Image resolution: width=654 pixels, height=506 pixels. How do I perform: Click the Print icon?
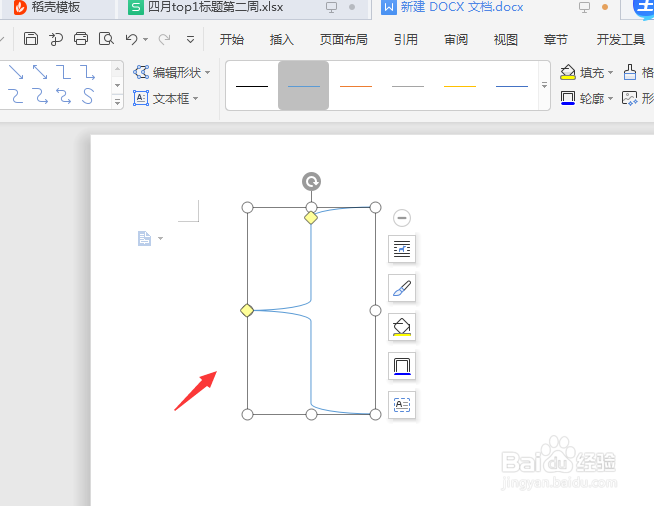click(x=81, y=39)
